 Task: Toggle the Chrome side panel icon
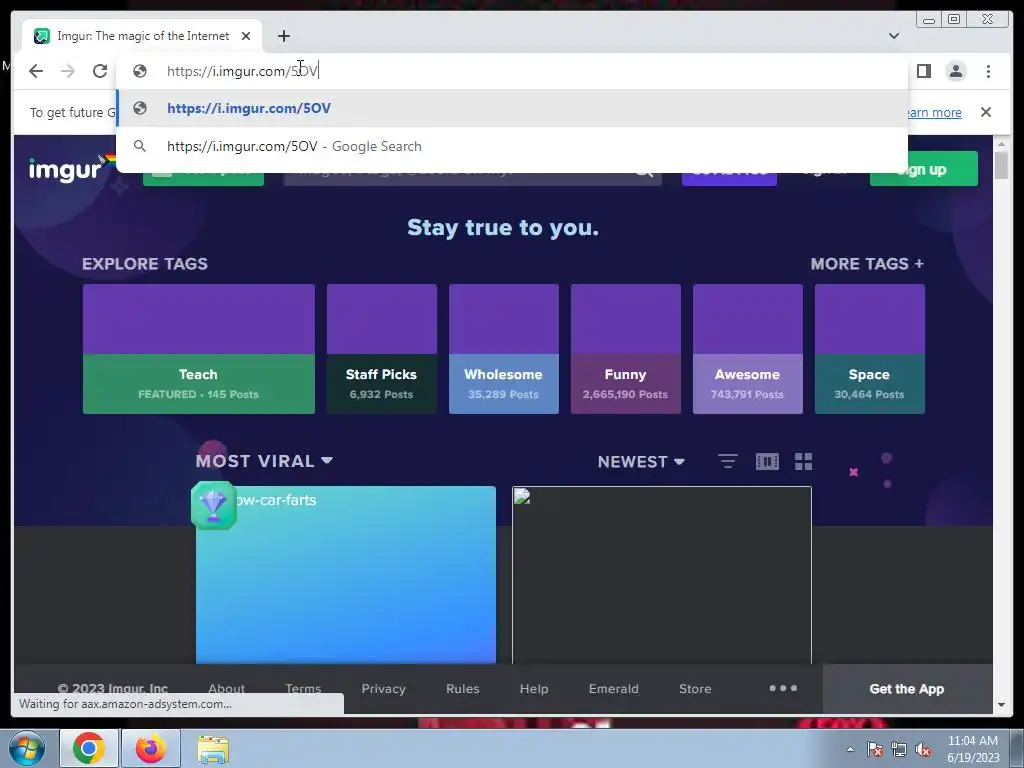coord(923,71)
